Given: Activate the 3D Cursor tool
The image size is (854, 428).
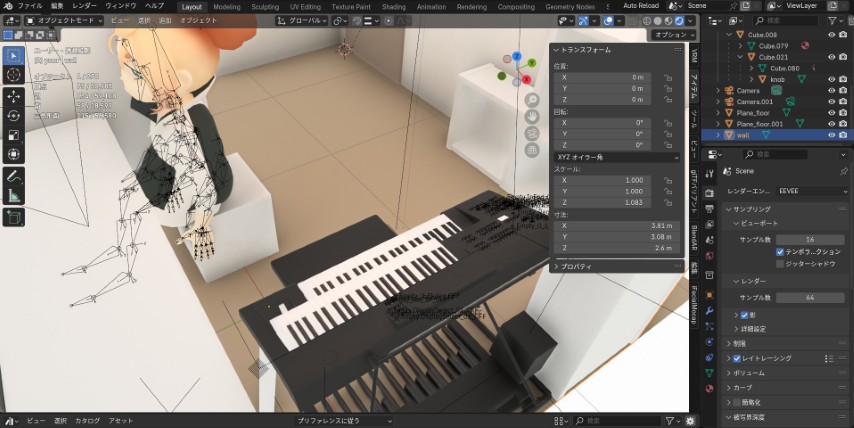Looking at the screenshot, I should pos(14,74).
